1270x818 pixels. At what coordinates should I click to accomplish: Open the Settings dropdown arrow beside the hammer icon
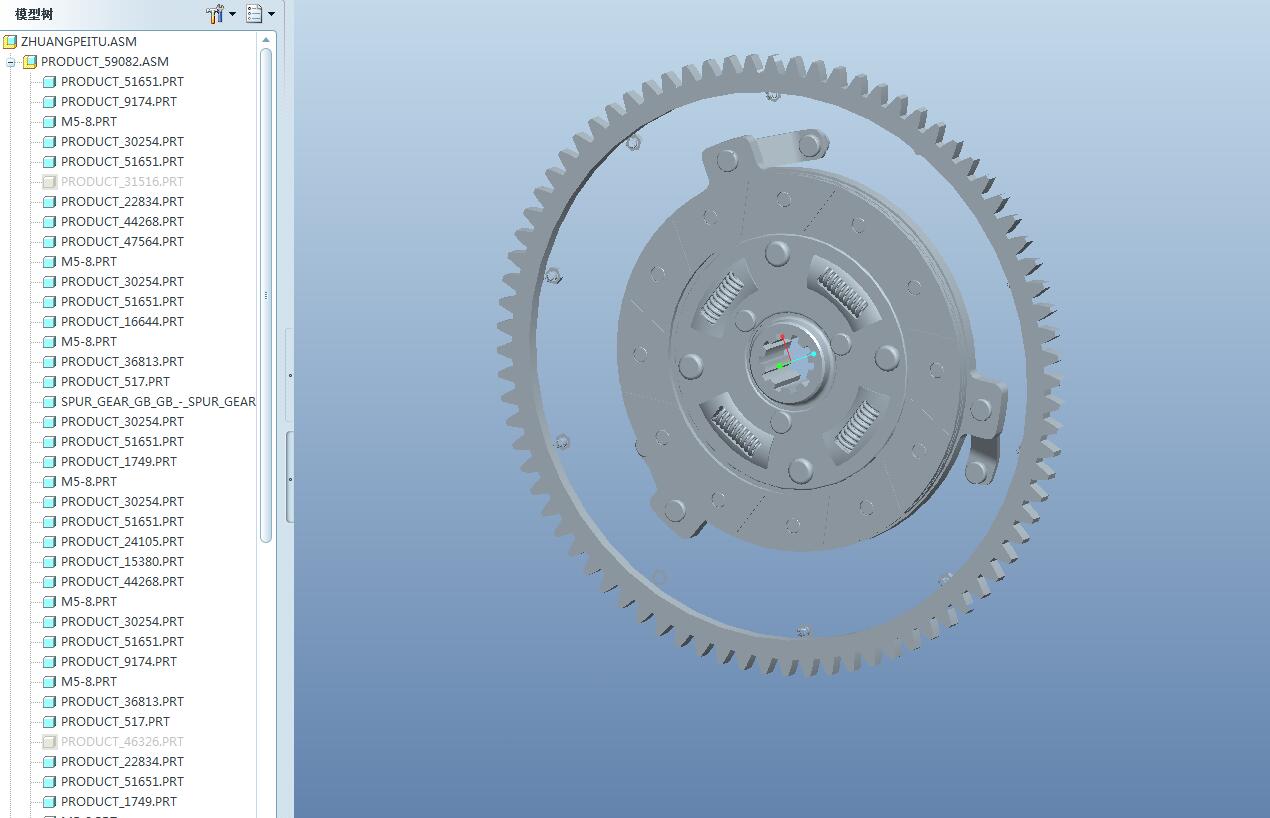233,14
